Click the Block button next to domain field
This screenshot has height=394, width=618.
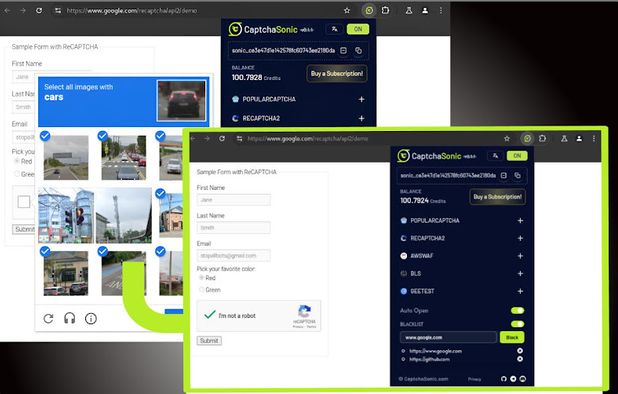coord(512,337)
